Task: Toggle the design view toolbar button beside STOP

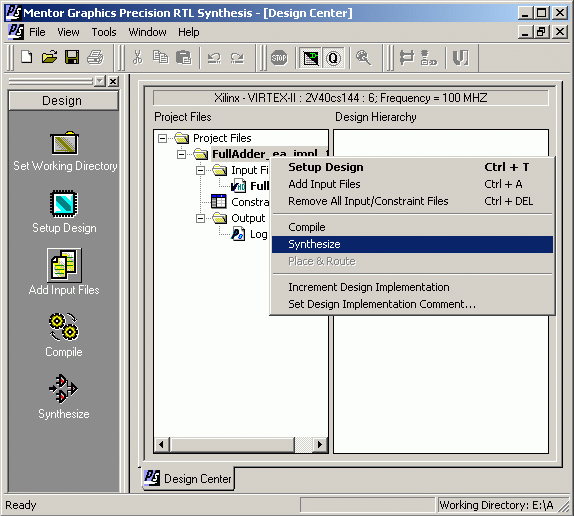Action: 310,58
